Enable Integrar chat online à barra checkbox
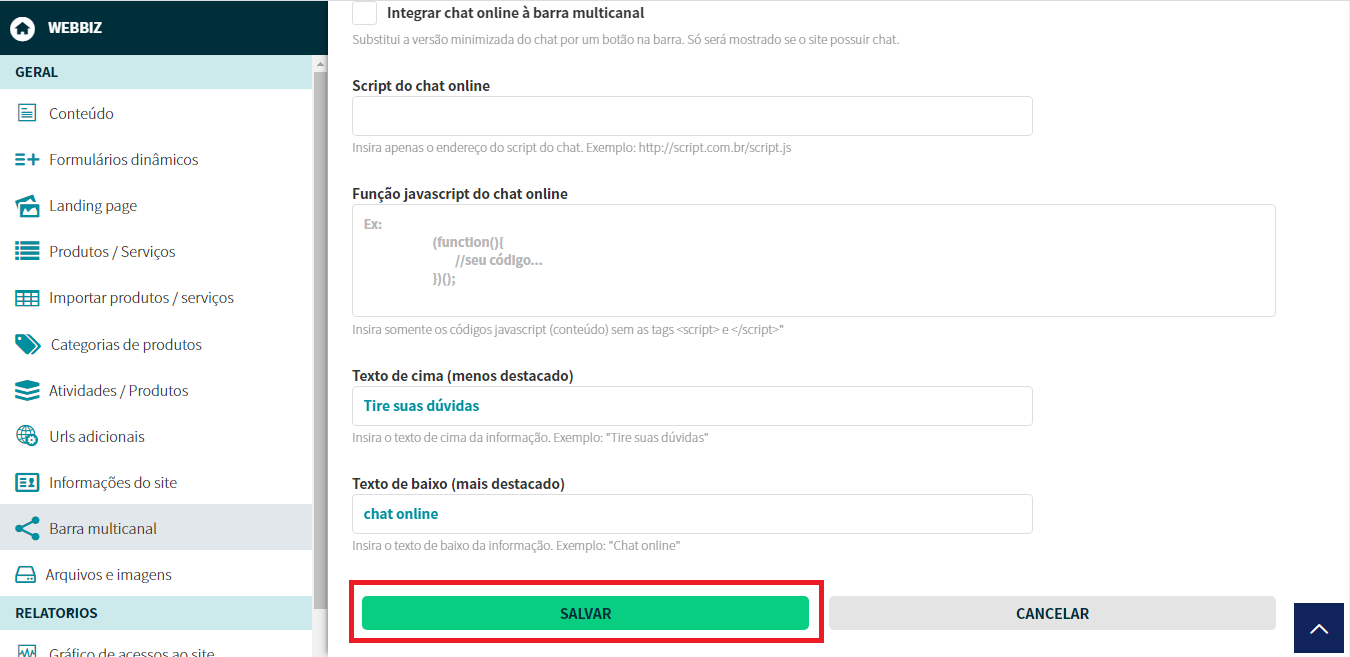This screenshot has height=657, width=1350. pos(365,13)
